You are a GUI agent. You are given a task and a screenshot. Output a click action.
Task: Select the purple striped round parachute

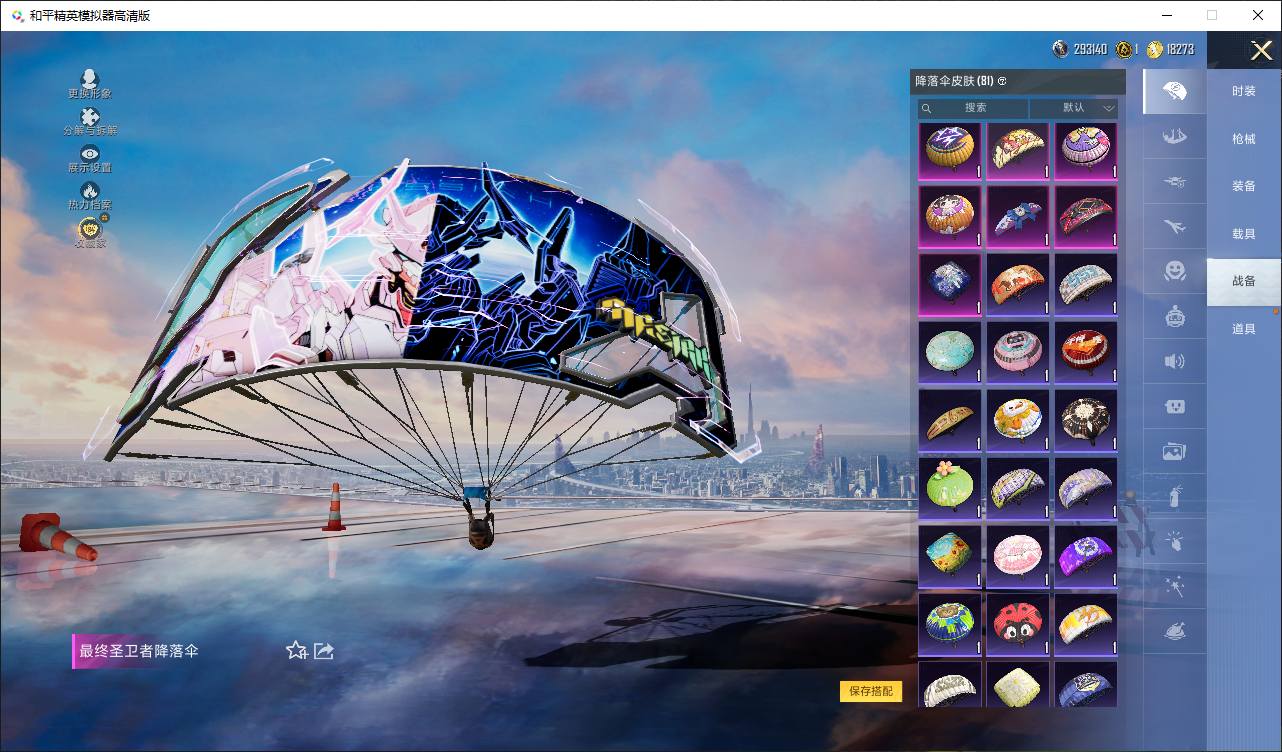pos(1086,152)
